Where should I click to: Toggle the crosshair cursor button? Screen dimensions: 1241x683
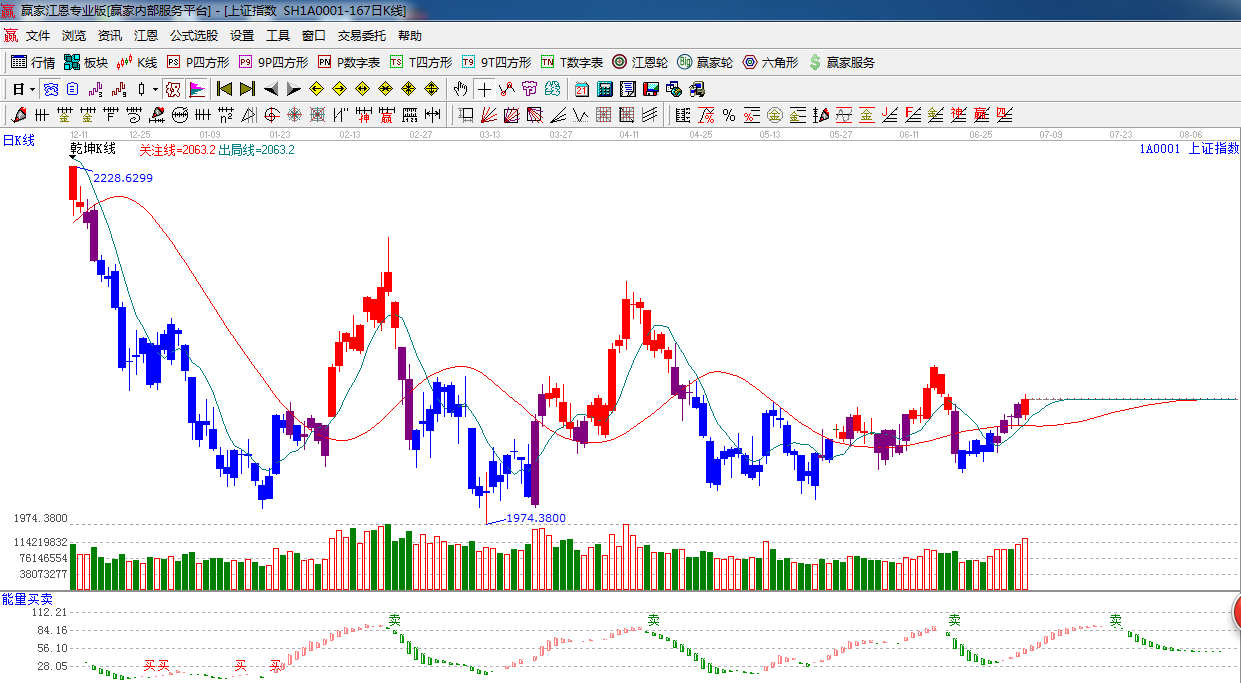click(484, 89)
